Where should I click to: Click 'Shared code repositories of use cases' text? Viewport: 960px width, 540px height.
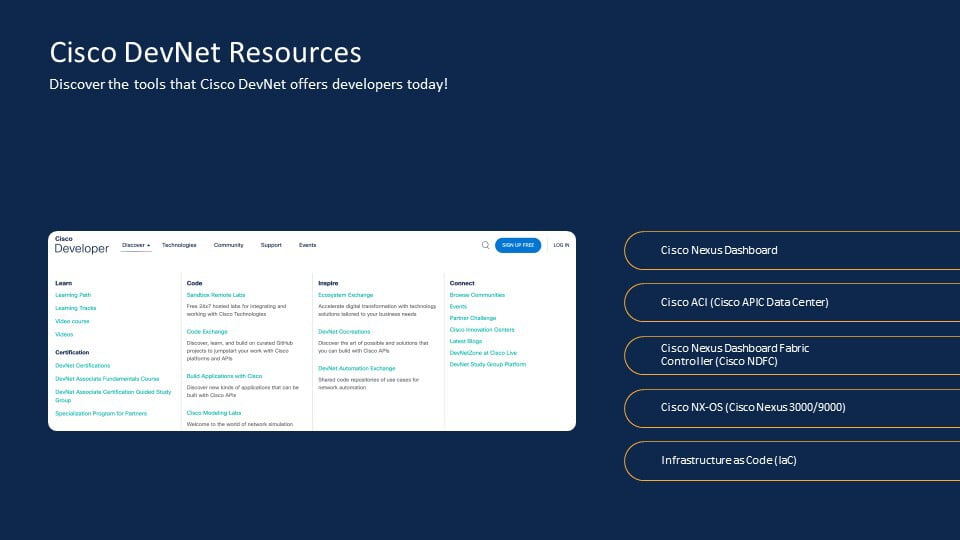[x=369, y=383]
